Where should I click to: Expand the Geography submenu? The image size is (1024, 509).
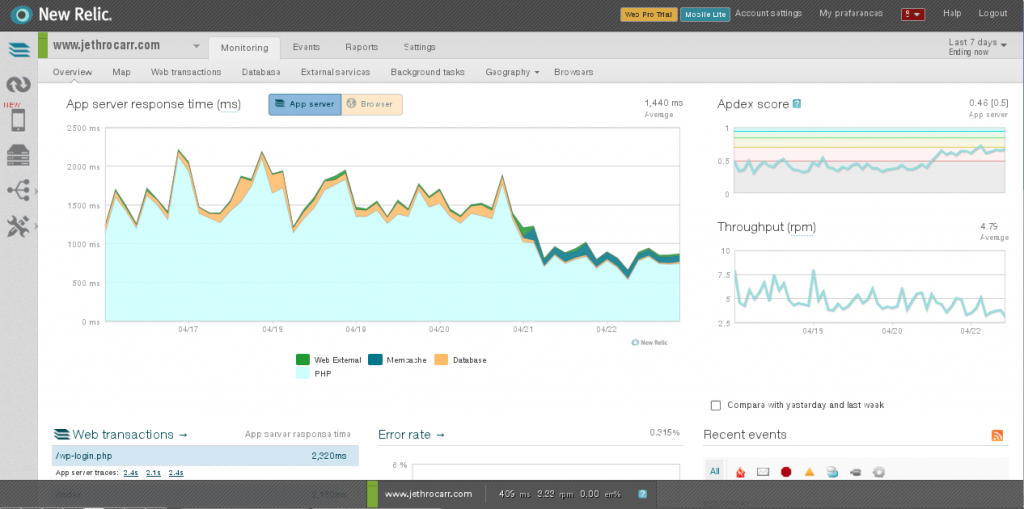click(512, 73)
